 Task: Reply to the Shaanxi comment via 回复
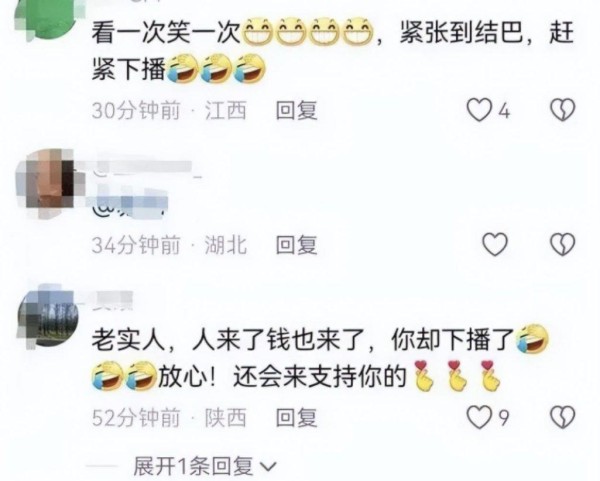[297, 417]
